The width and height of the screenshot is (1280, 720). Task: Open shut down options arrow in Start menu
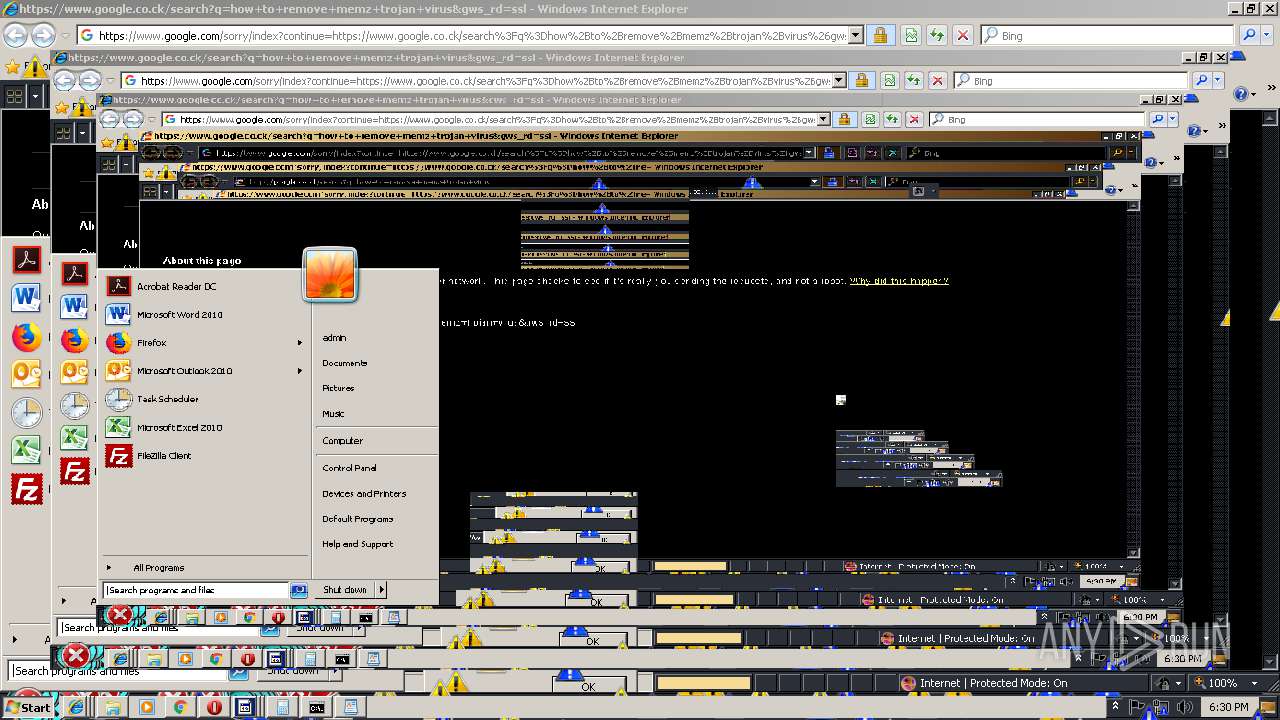pyautogui.click(x=381, y=590)
